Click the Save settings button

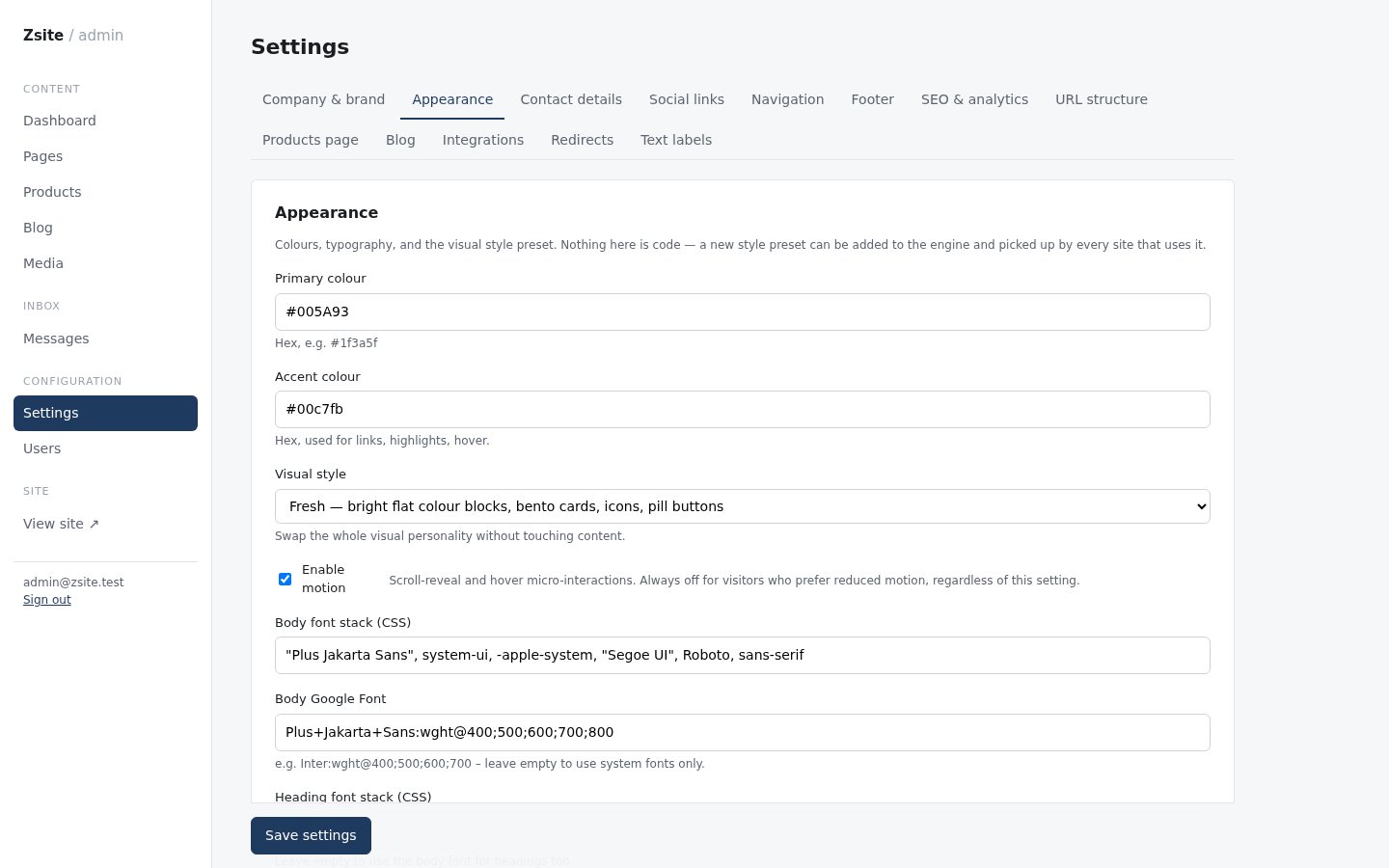[311, 835]
